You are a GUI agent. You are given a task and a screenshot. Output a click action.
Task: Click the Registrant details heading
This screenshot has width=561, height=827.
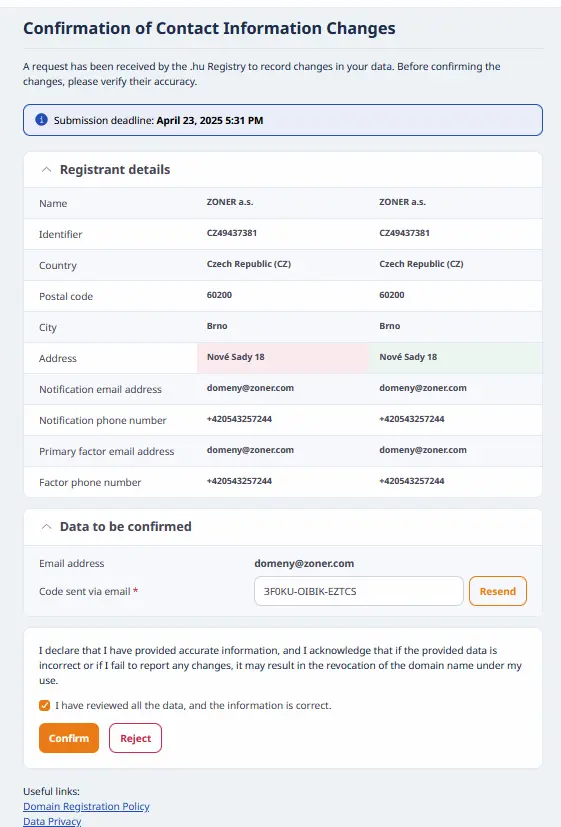(x=115, y=169)
